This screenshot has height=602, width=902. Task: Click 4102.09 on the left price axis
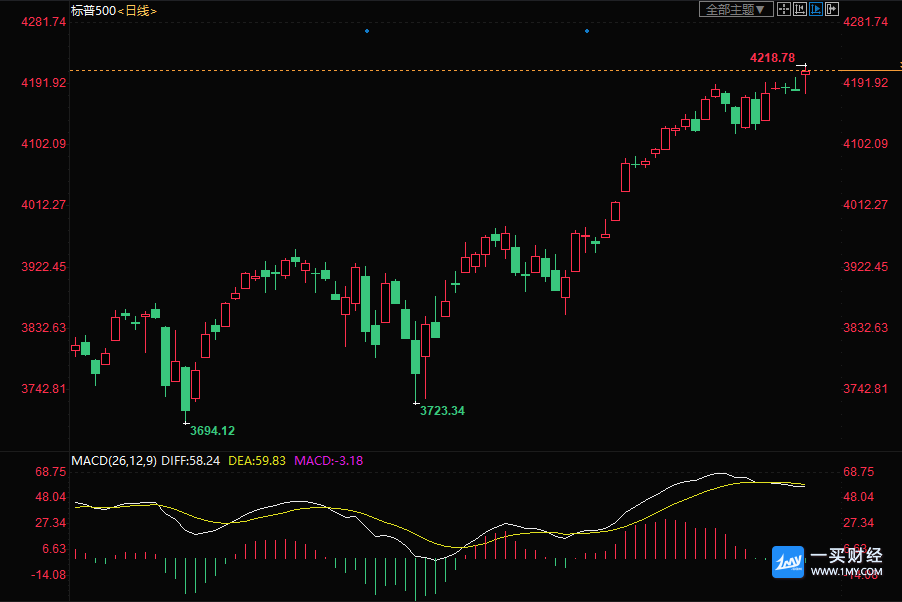coord(44,144)
